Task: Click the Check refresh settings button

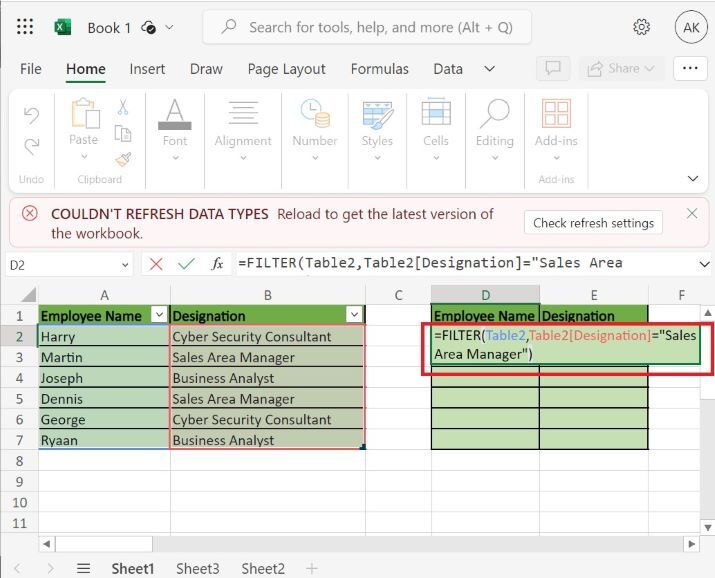Action: coord(593,223)
